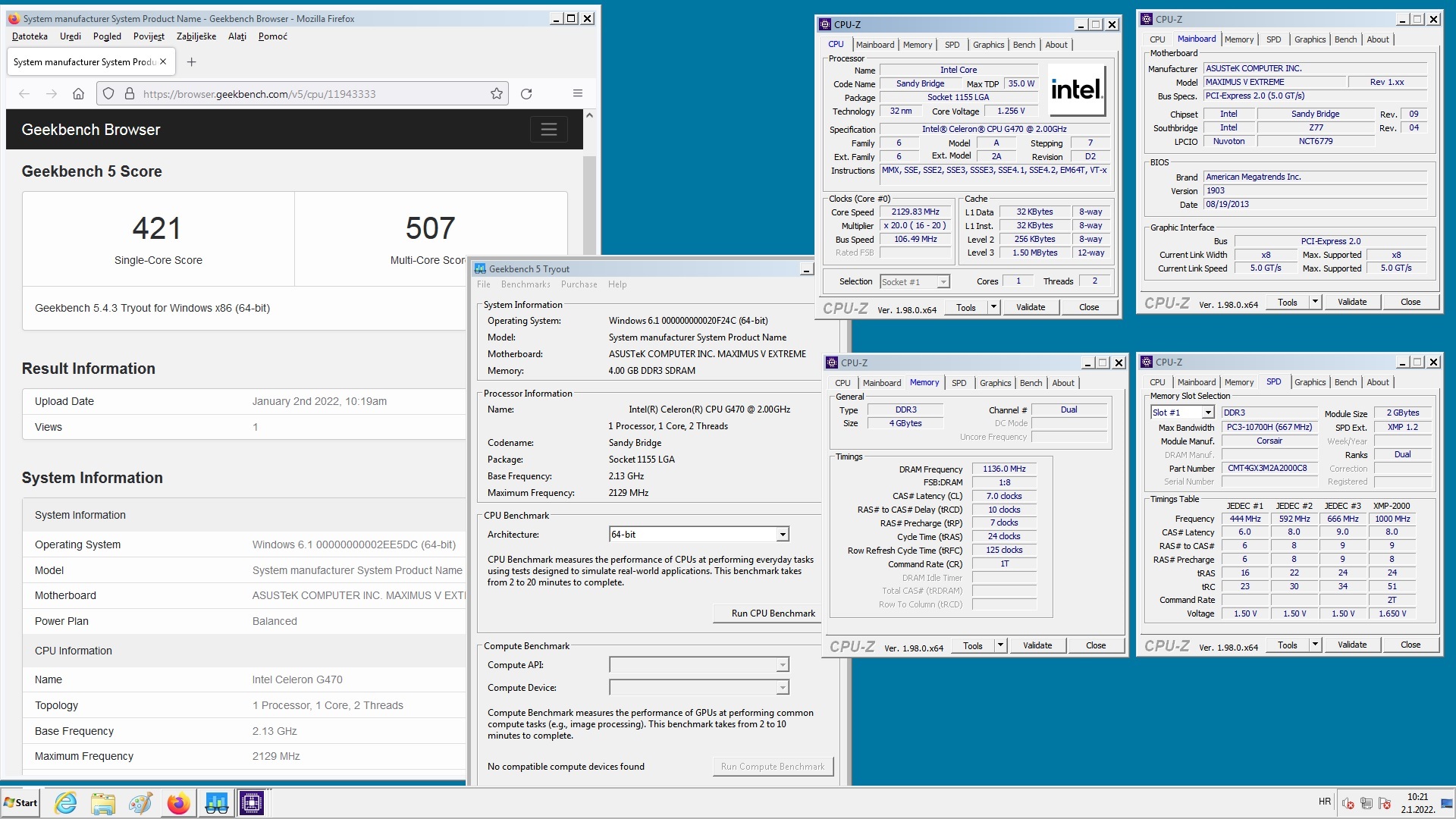
Task: Click Tools button in CPU-Z Memory window
Action: coord(972,645)
